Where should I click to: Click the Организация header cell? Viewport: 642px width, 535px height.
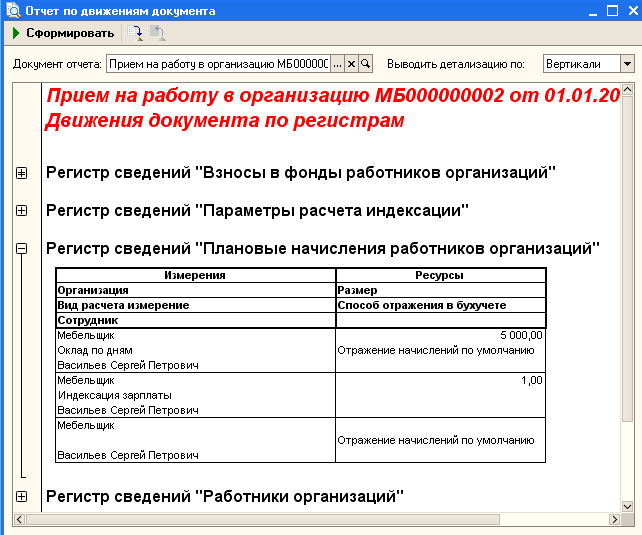(x=195, y=290)
